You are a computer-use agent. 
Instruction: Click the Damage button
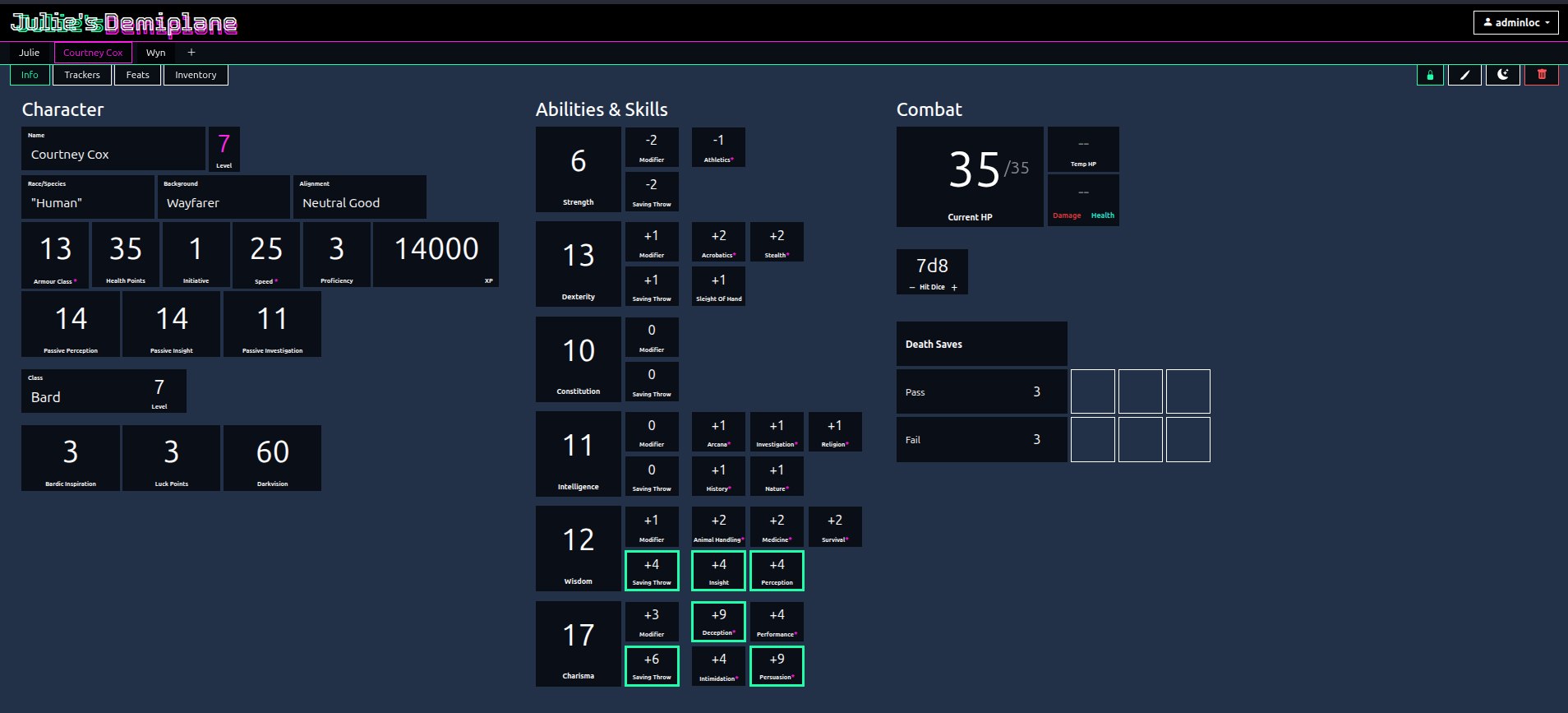click(x=1067, y=215)
